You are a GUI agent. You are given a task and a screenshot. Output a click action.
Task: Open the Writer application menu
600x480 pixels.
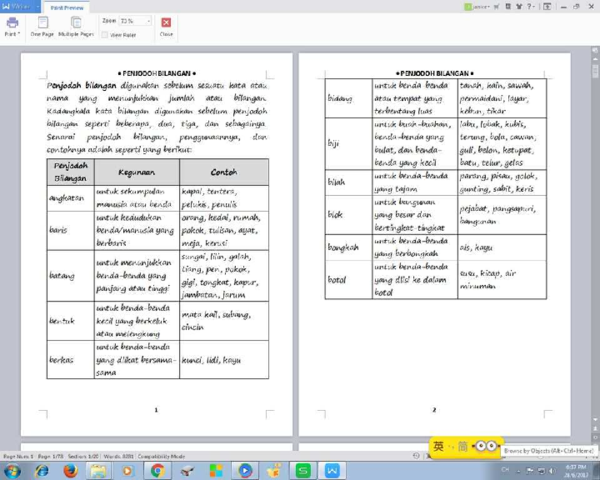(x=16, y=7)
